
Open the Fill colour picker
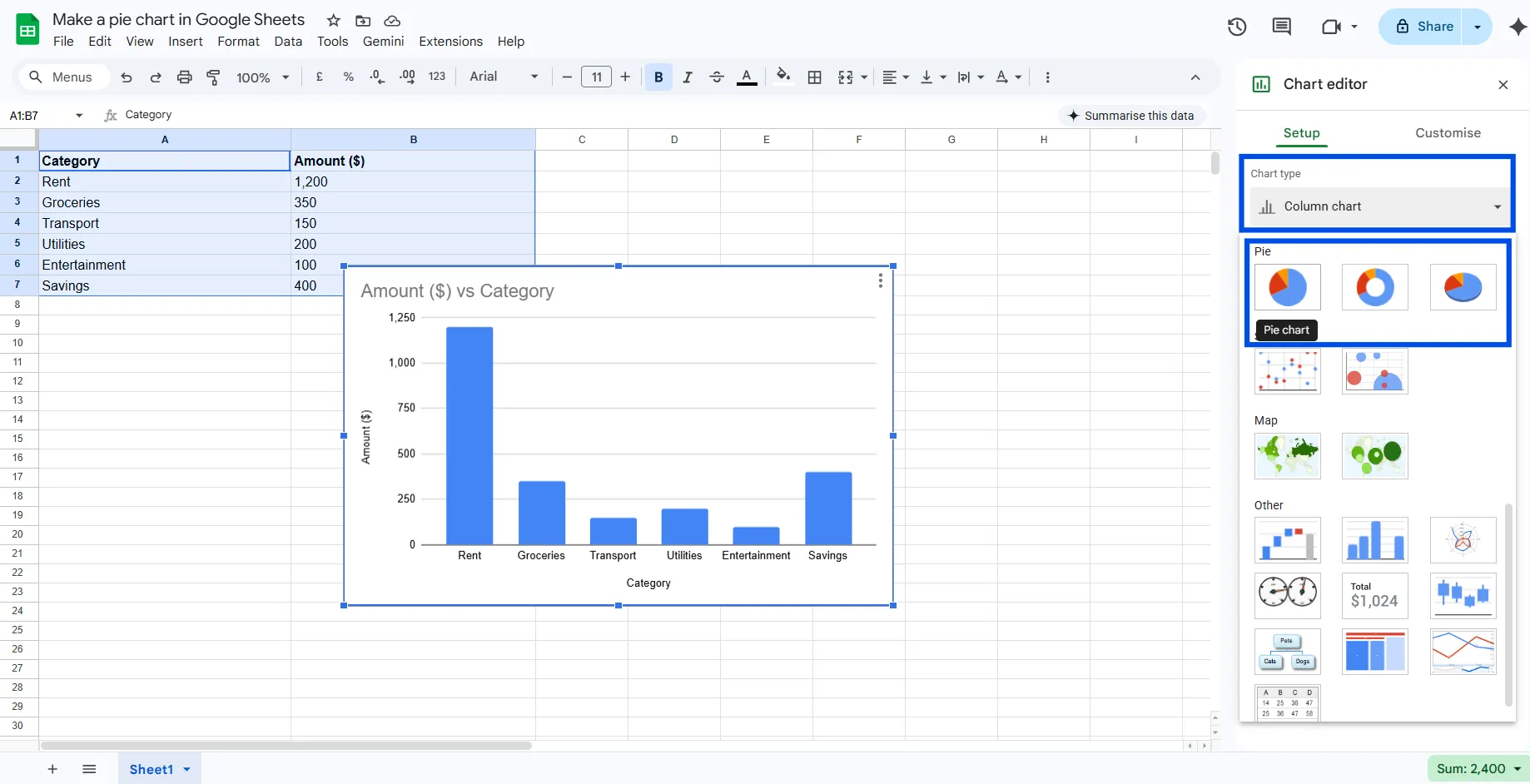(x=783, y=77)
